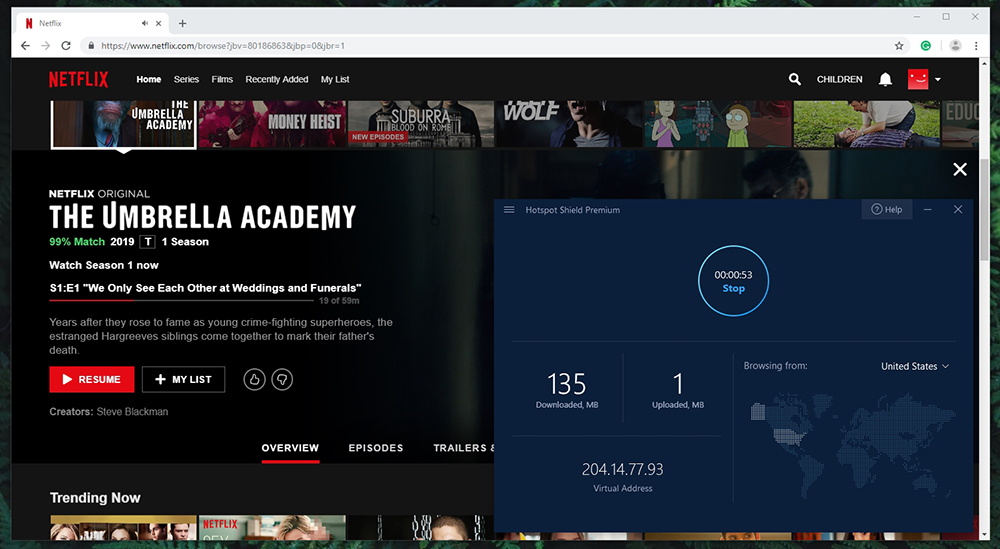Click the world map in Hotspot Shield
Screen dimensions: 1000x549
[x=853, y=444]
